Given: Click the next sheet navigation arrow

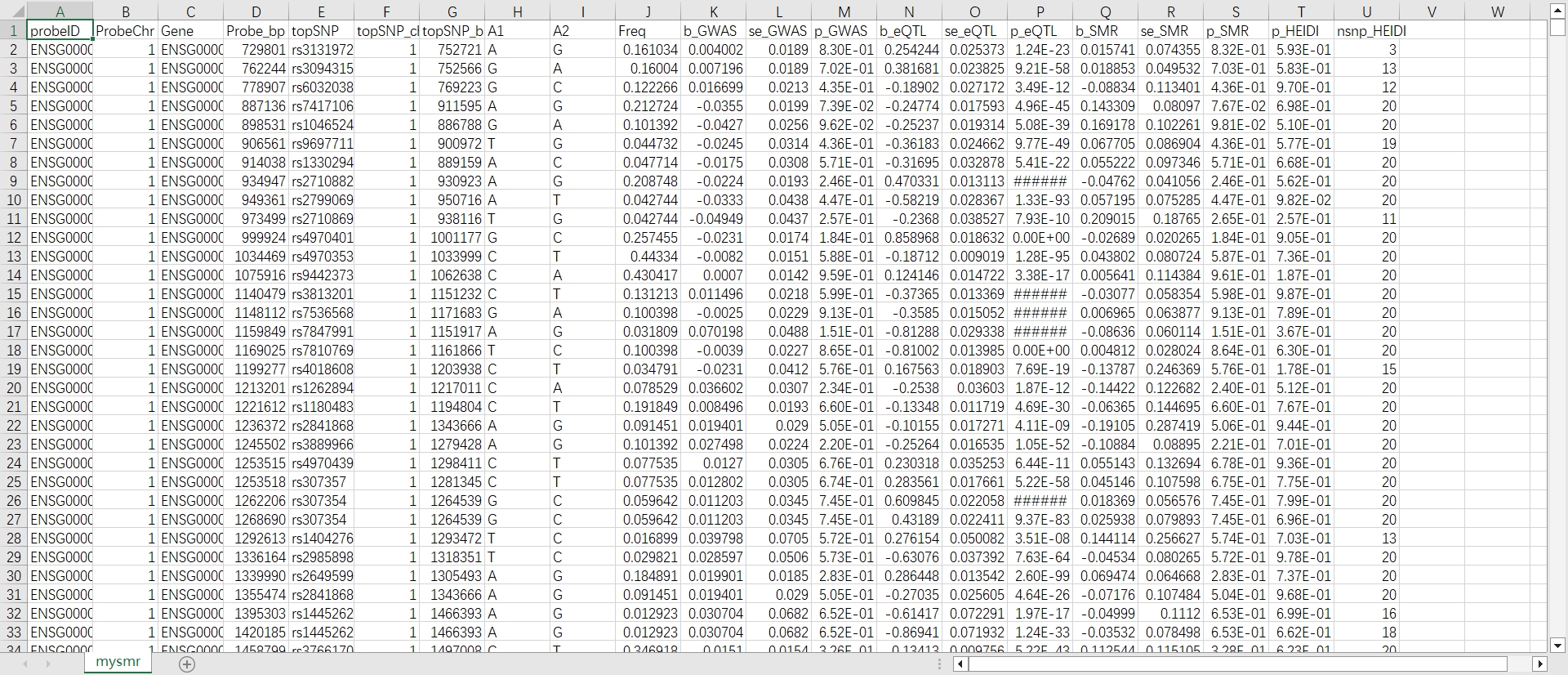Looking at the screenshot, I should 48,664.
